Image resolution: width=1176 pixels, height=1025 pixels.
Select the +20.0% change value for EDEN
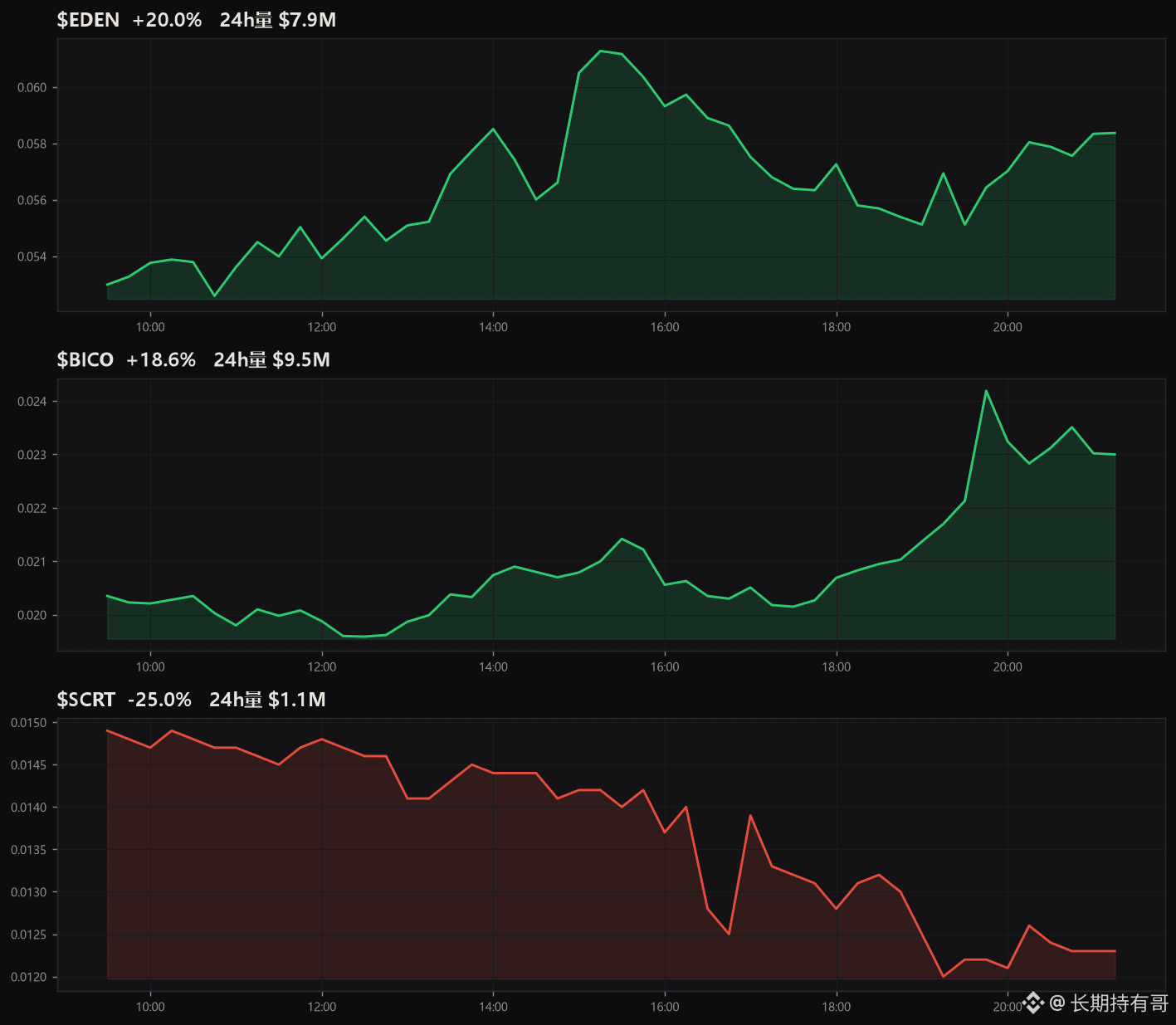(x=167, y=20)
